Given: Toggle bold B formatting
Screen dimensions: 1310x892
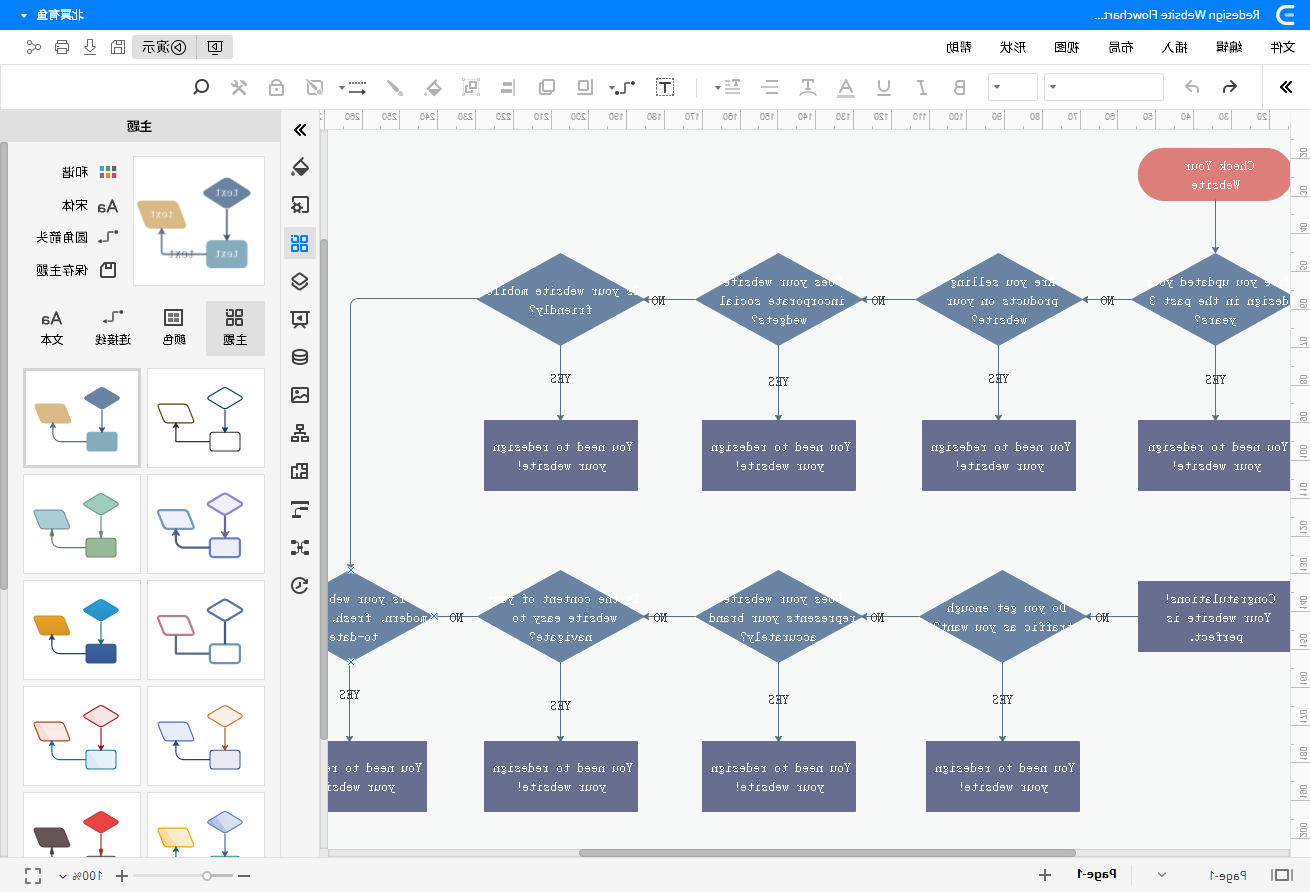Looking at the screenshot, I should tap(959, 87).
